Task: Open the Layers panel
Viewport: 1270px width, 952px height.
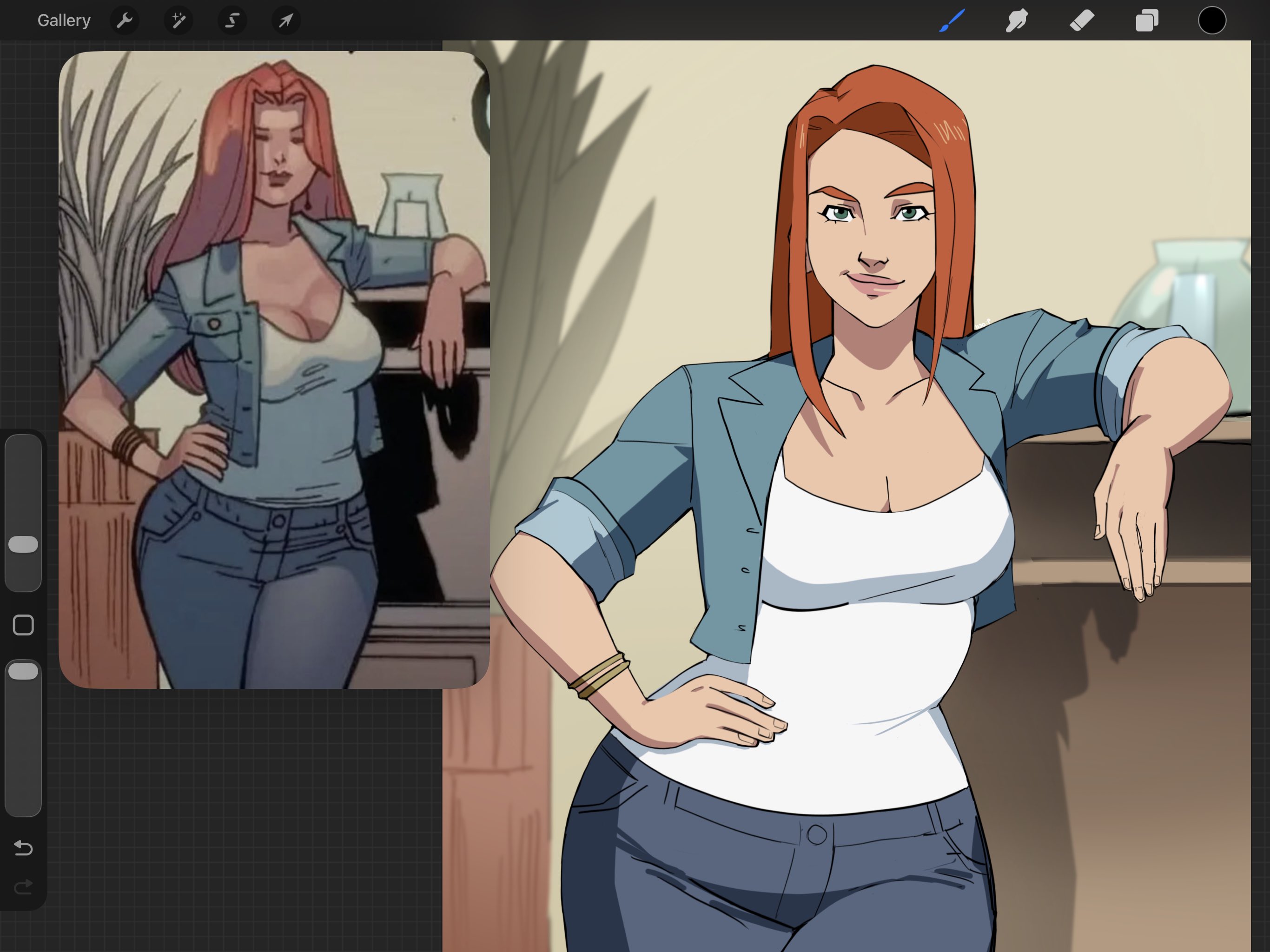Action: pyautogui.click(x=1146, y=20)
